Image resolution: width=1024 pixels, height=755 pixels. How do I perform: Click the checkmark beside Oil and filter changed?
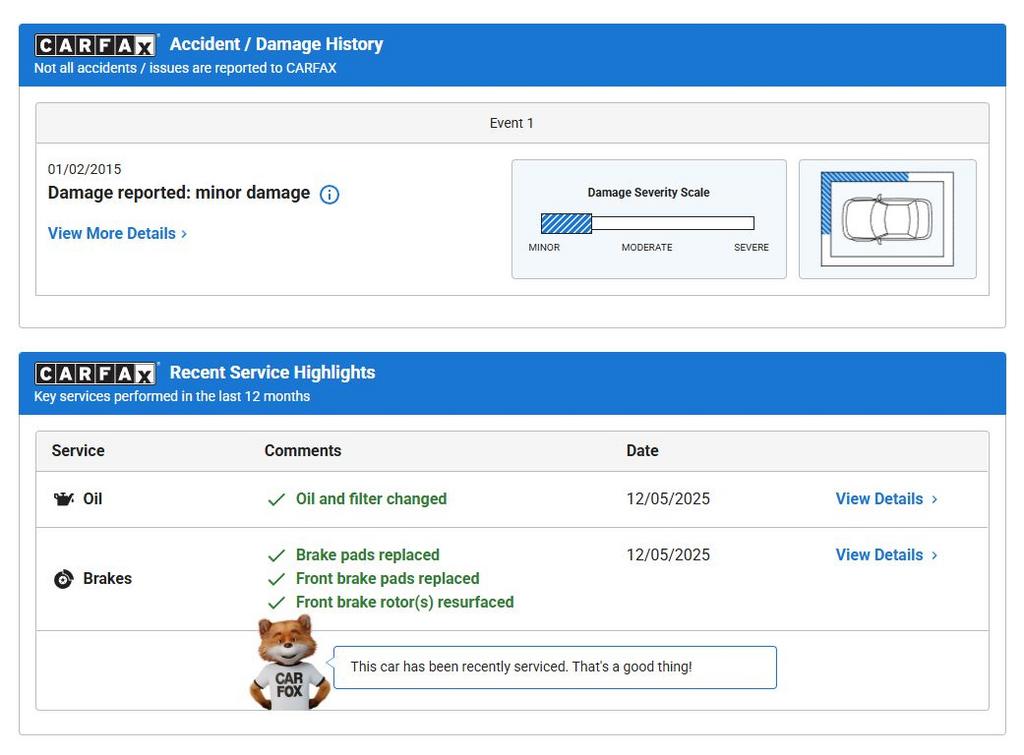pos(277,500)
